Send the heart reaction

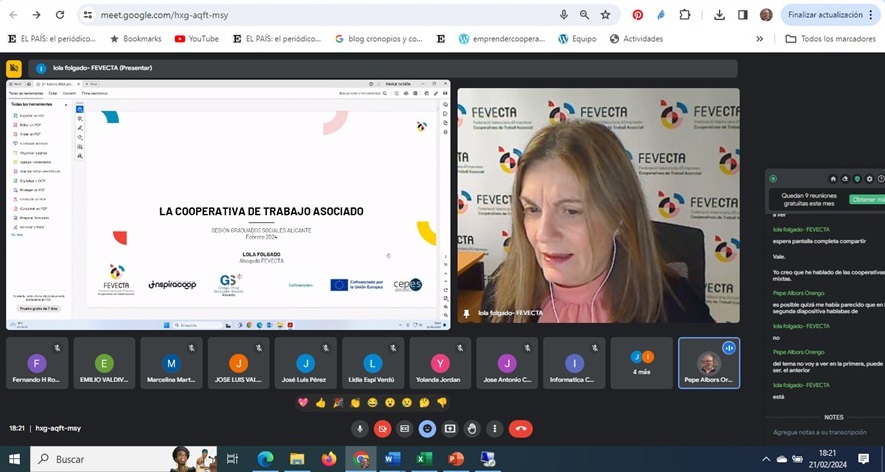coord(303,403)
